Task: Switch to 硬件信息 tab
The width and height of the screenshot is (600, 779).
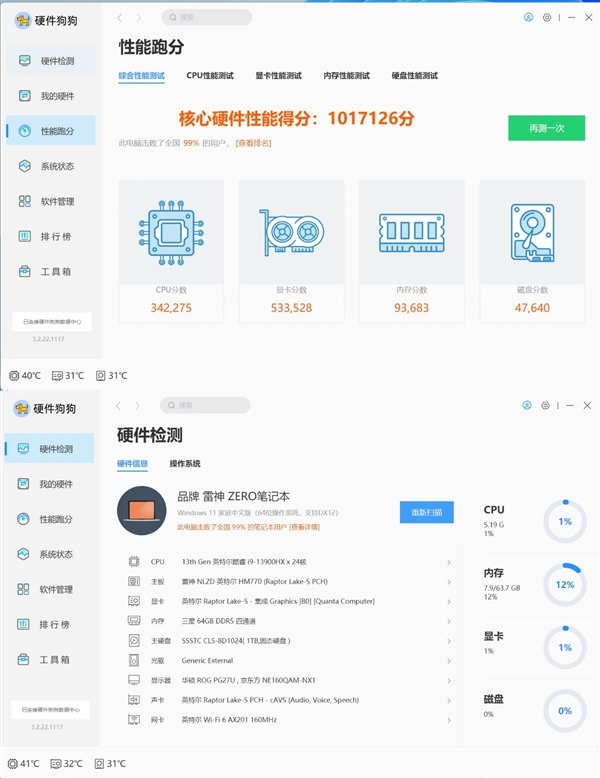Action: point(133,464)
